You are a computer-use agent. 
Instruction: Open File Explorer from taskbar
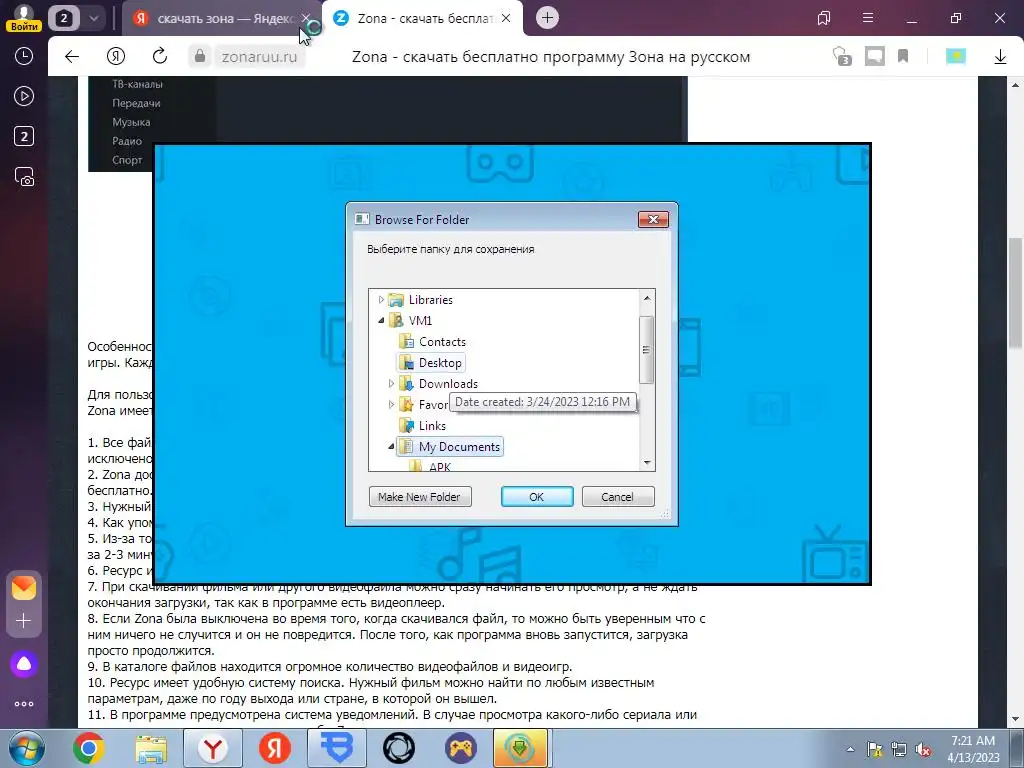tap(151, 748)
